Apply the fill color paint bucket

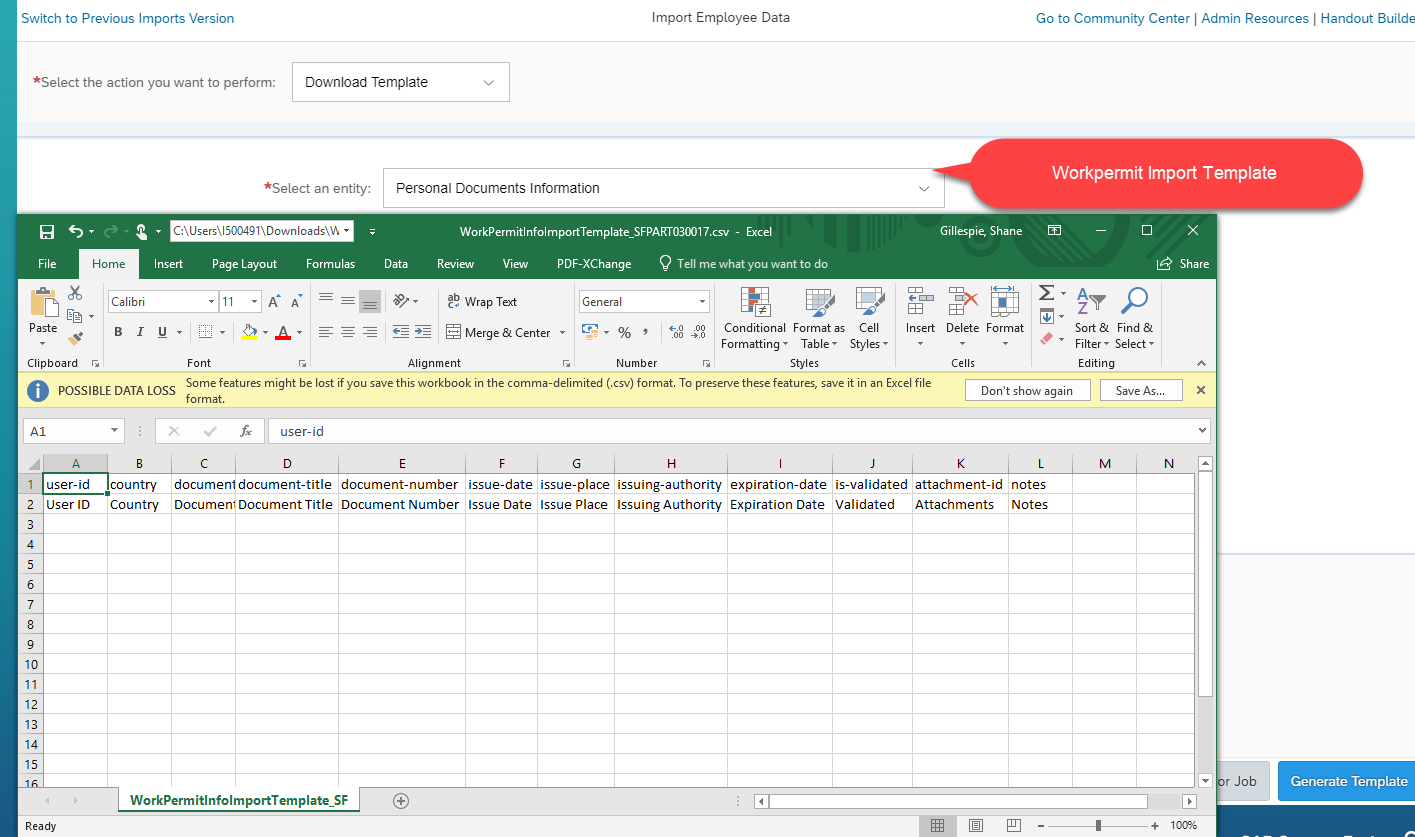[249, 332]
